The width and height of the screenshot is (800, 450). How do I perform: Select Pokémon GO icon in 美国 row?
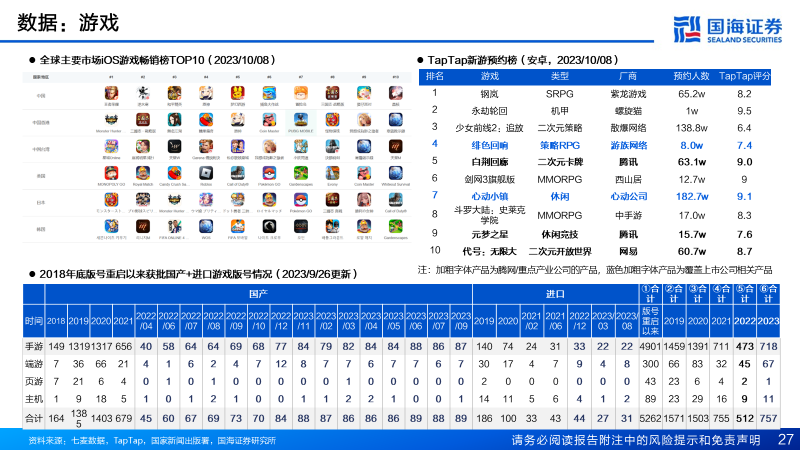[x=269, y=173]
